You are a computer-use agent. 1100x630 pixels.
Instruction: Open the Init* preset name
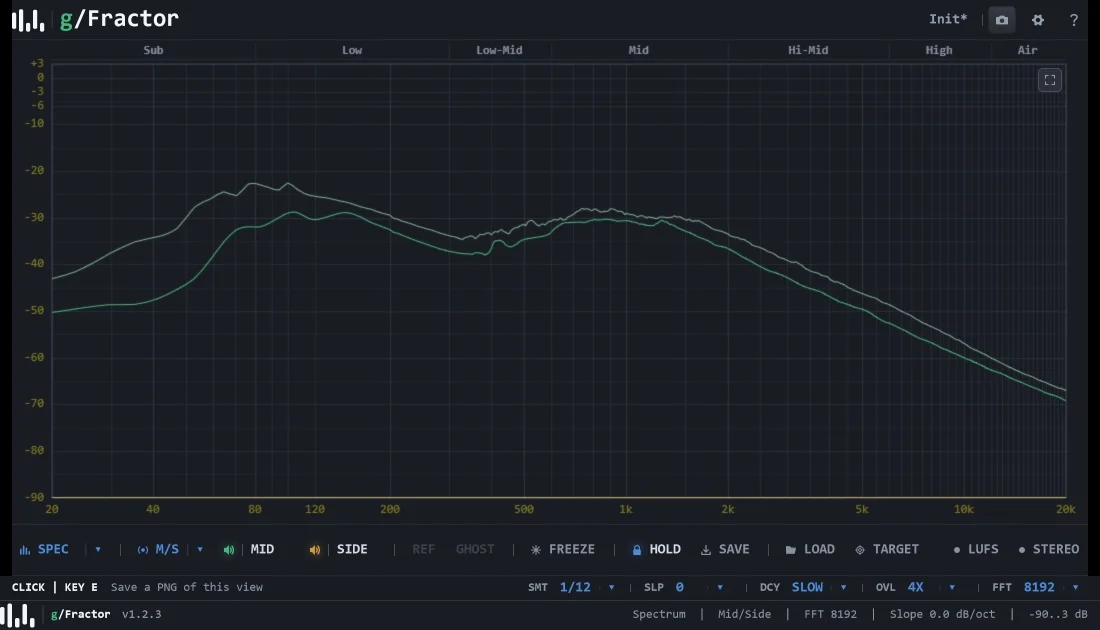point(948,19)
